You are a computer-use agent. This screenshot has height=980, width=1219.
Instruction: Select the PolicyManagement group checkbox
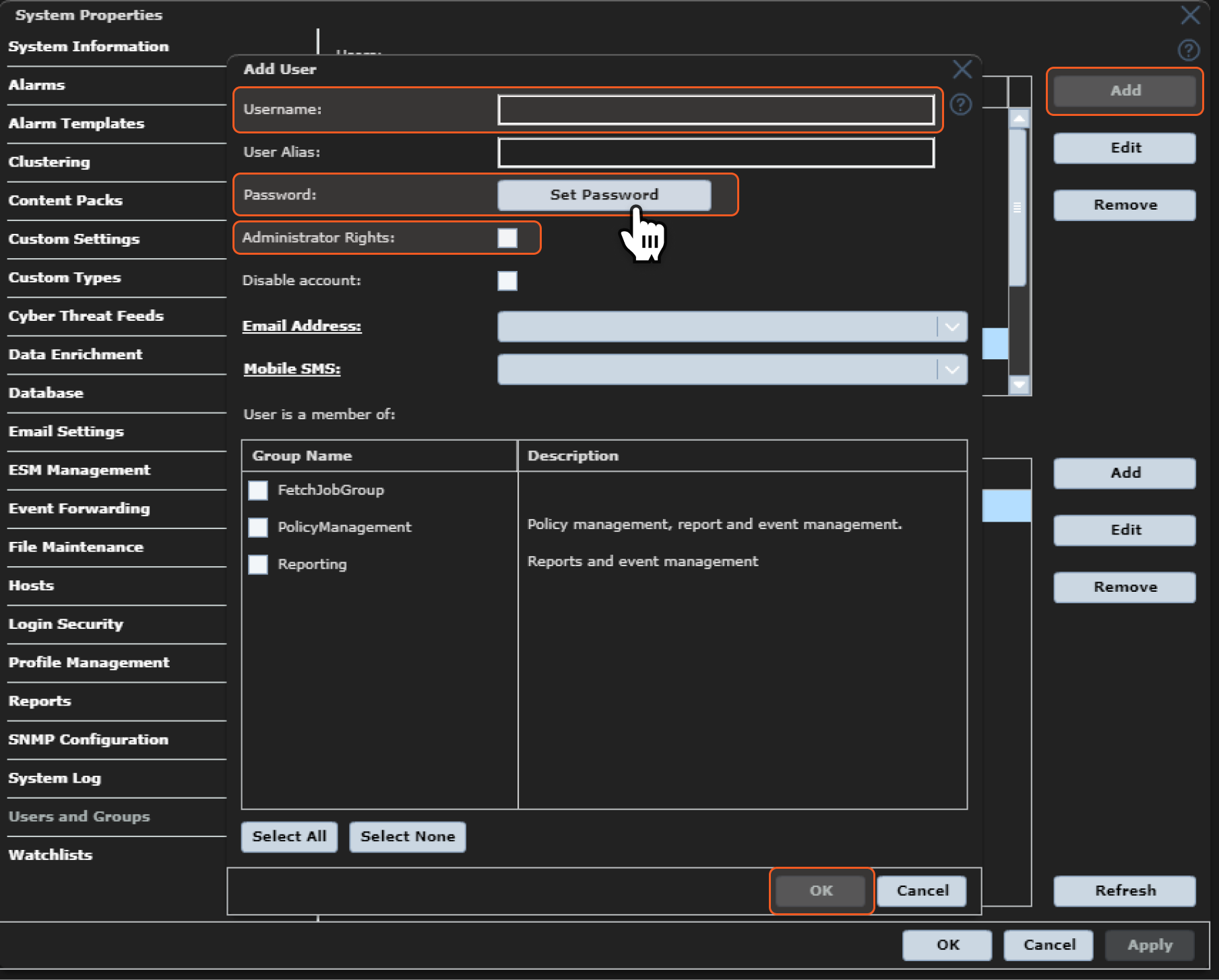pos(258,527)
